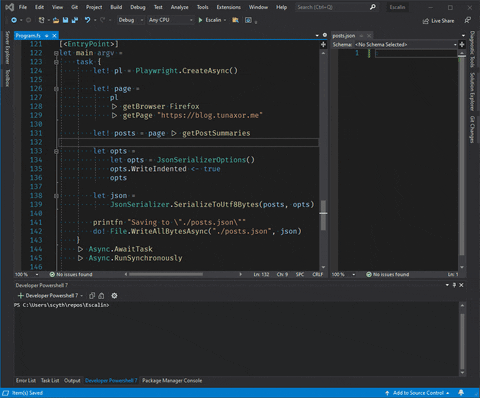Open the Developer PowerShell 7 profile dropdown arrow
This screenshot has height=398, width=480.
click(82, 296)
